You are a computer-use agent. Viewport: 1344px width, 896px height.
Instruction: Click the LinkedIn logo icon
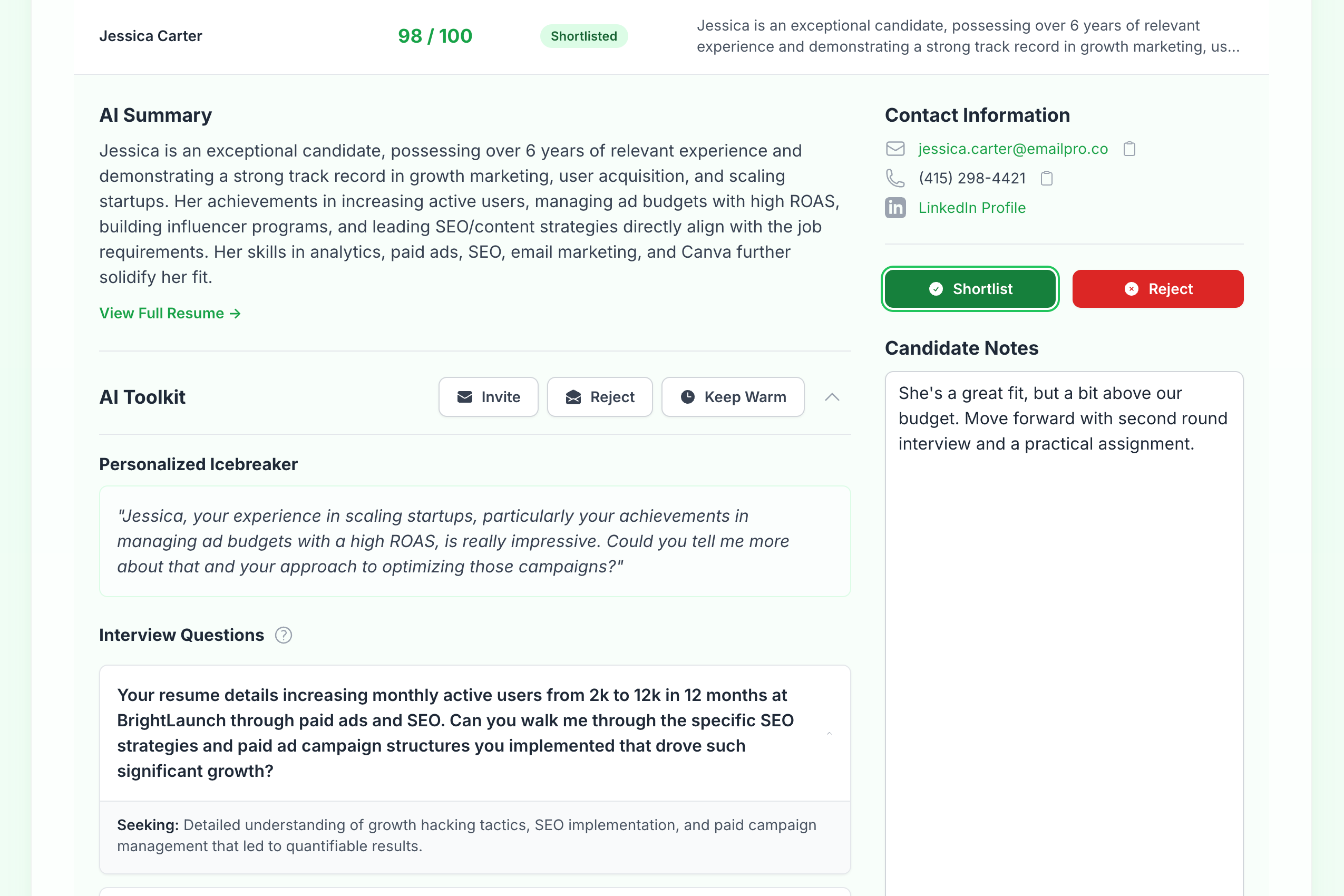[895, 208]
